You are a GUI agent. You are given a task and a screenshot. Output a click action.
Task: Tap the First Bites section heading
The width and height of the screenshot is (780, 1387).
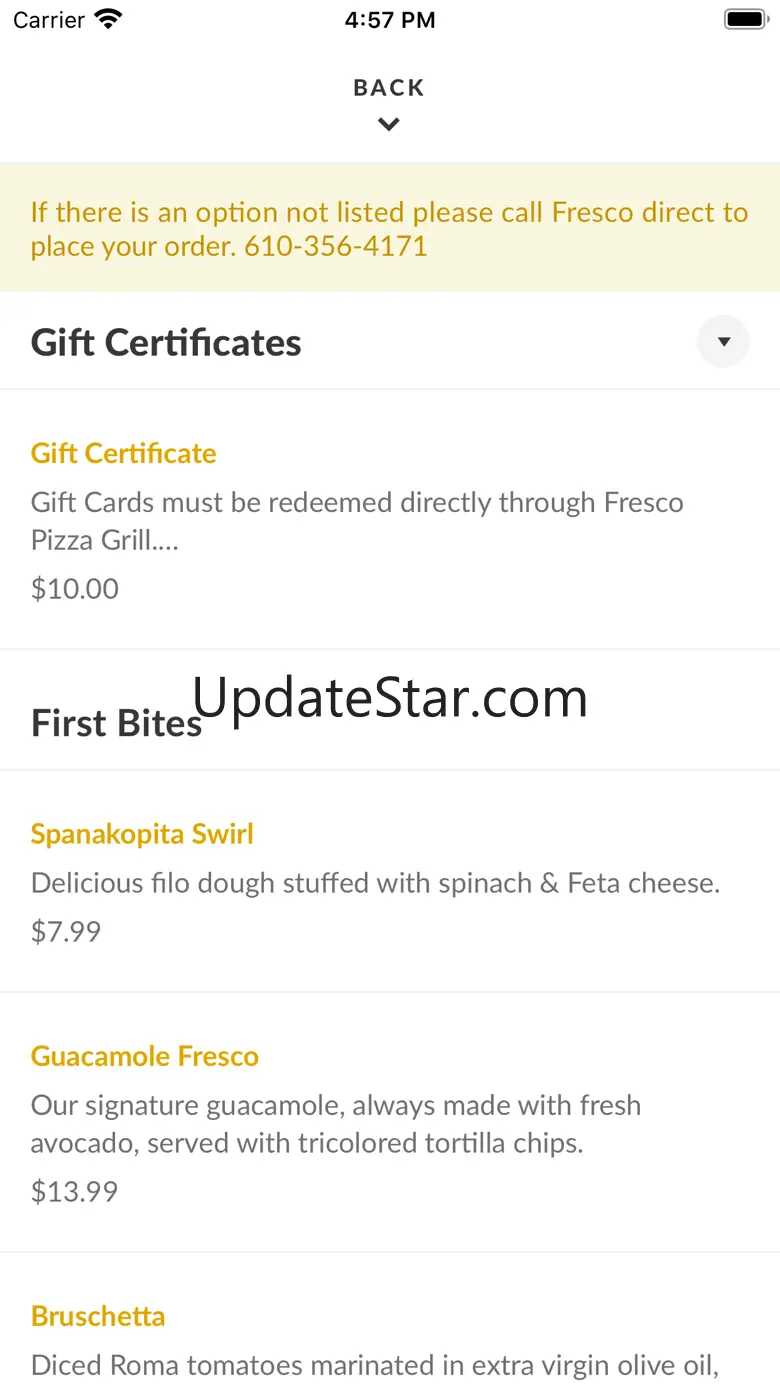point(116,723)
